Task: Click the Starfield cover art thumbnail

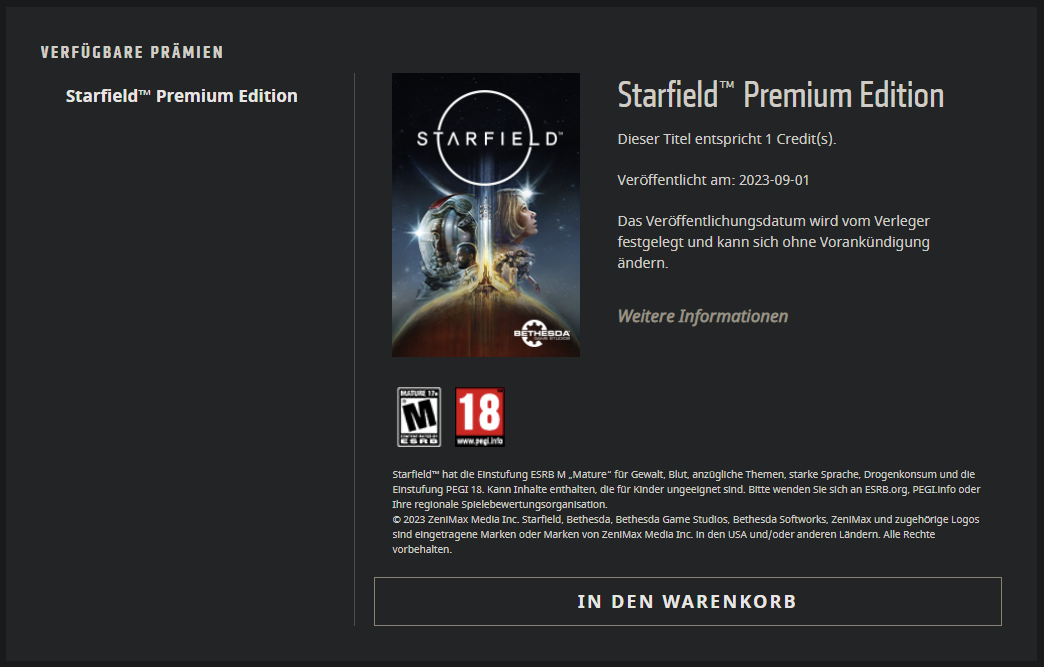Action: 486,215
